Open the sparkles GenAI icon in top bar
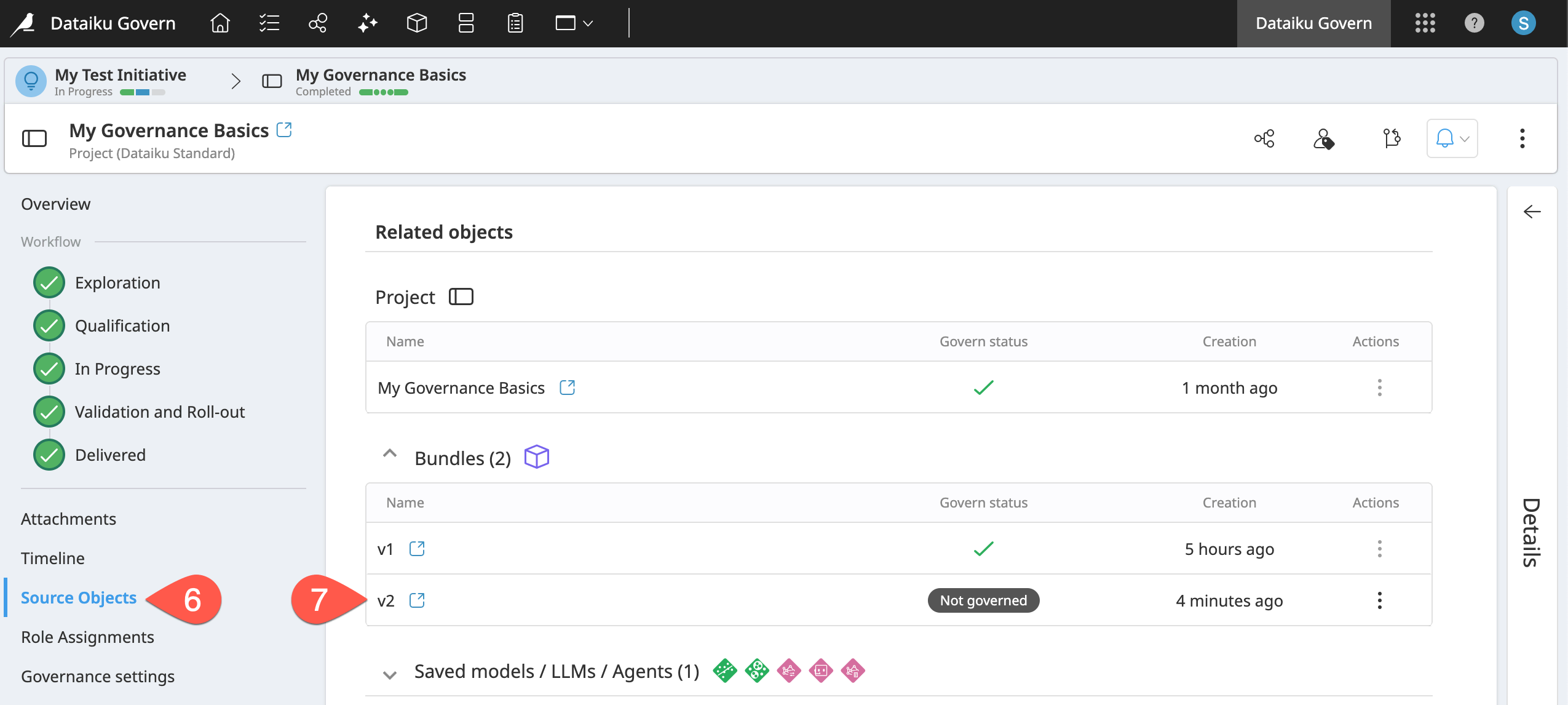 368,23
